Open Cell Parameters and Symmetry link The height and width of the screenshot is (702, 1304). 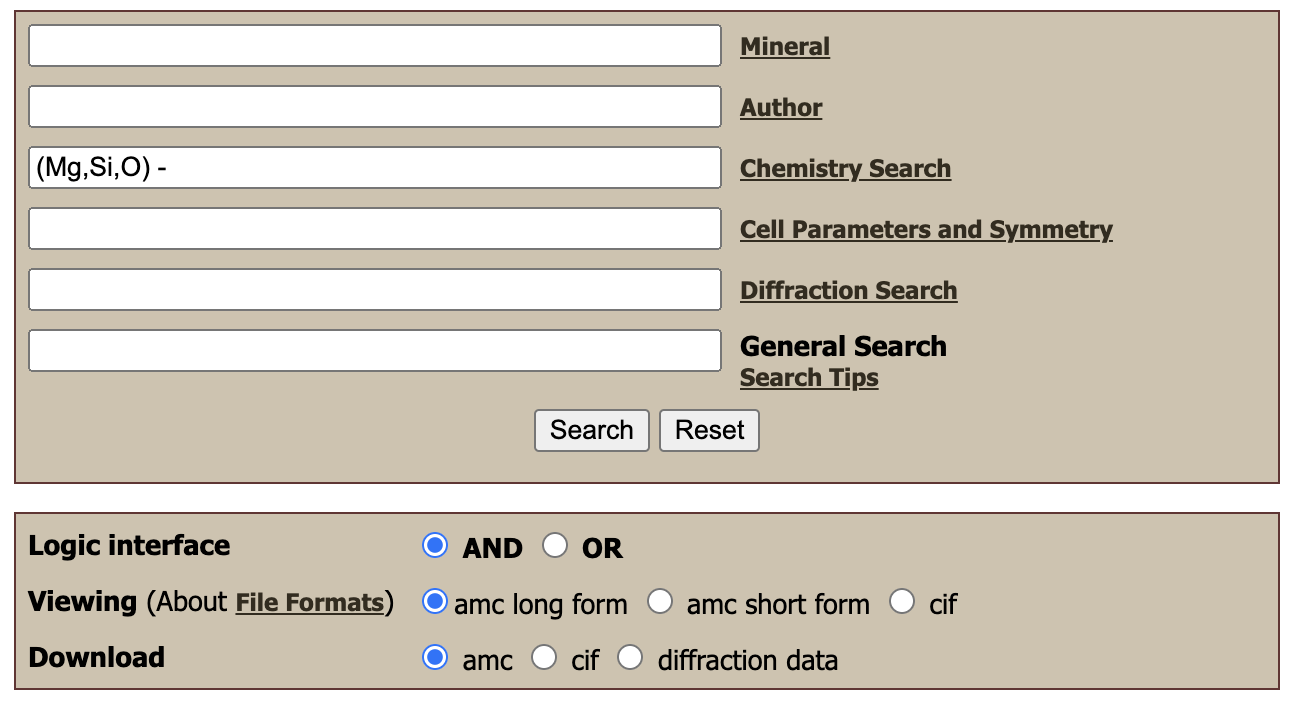coord(926,230)
